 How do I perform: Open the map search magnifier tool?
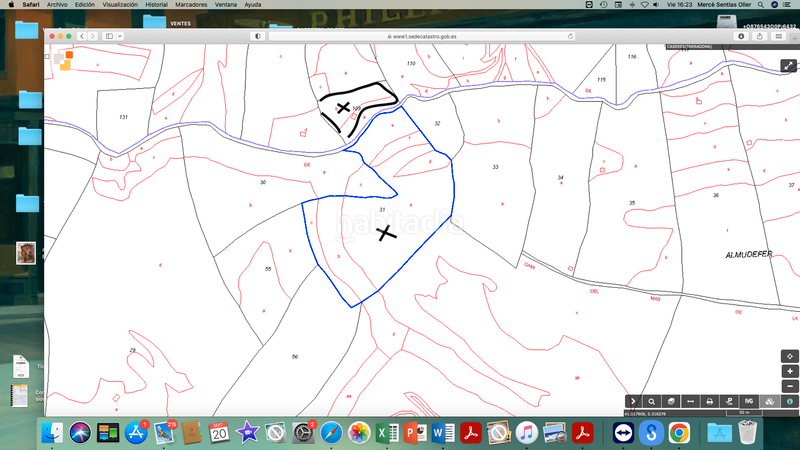(651, 401)
